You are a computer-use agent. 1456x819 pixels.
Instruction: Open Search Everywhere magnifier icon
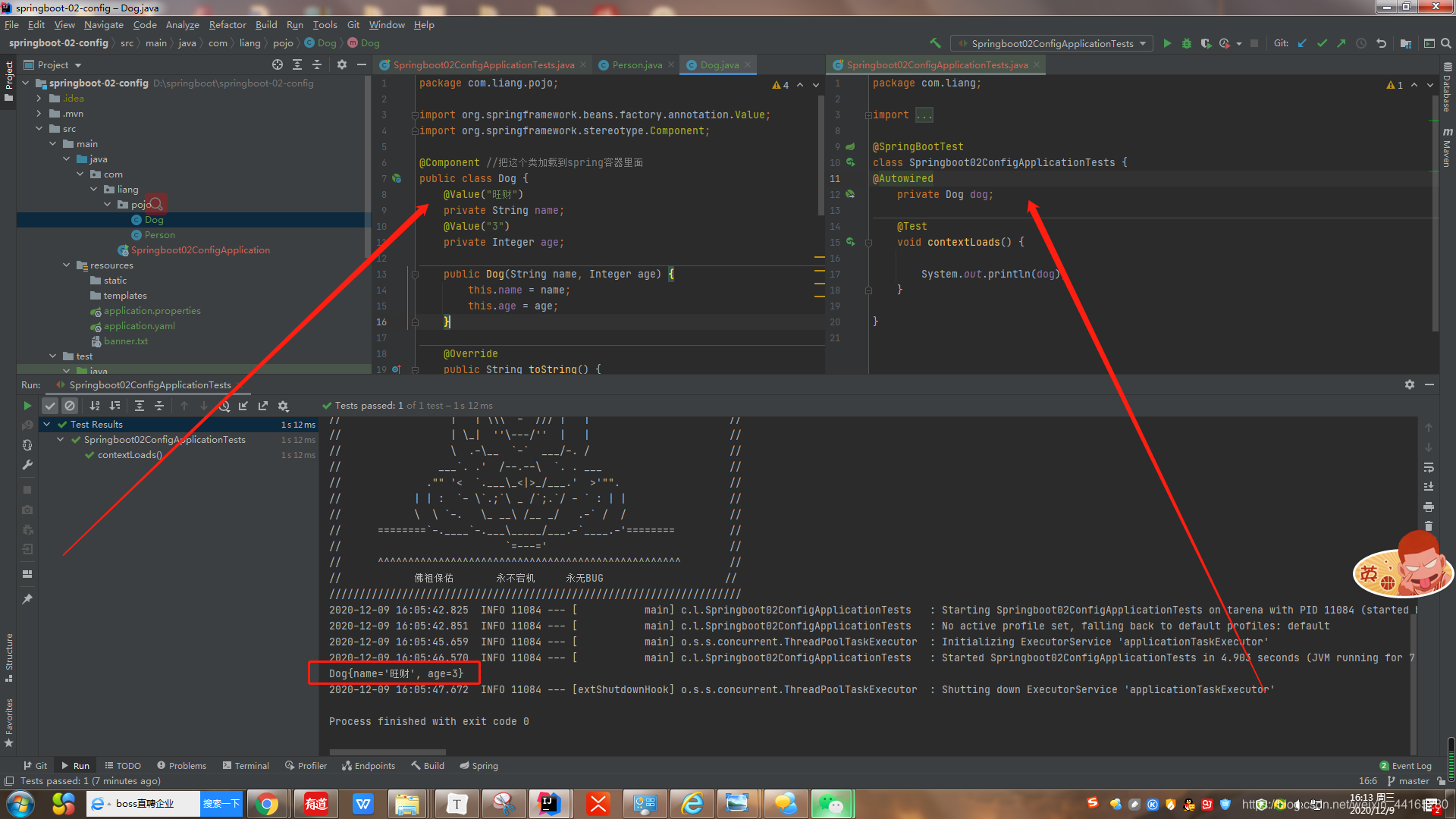pyautogui.click(x=1446, y=43)
